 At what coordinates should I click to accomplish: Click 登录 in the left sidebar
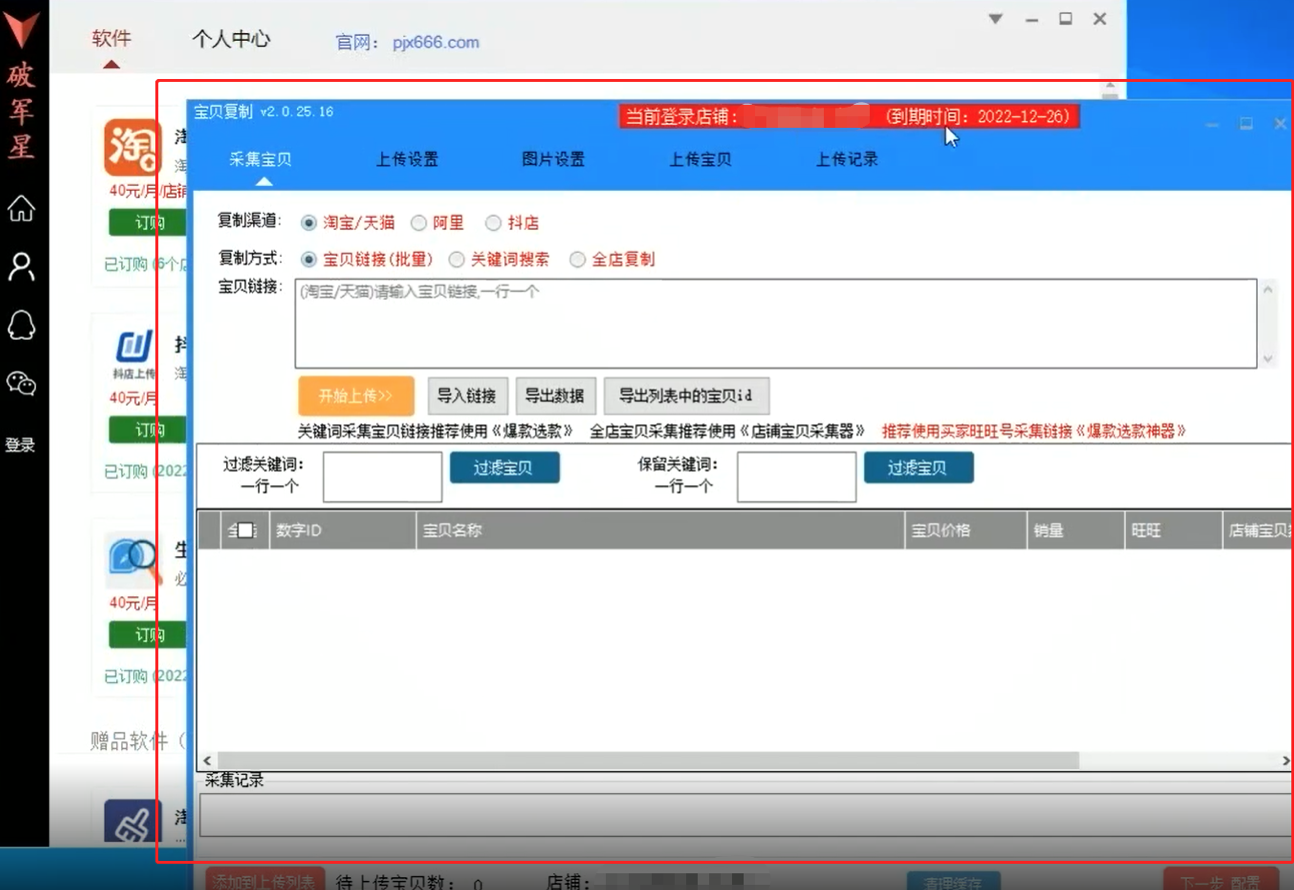coord(20,445)
